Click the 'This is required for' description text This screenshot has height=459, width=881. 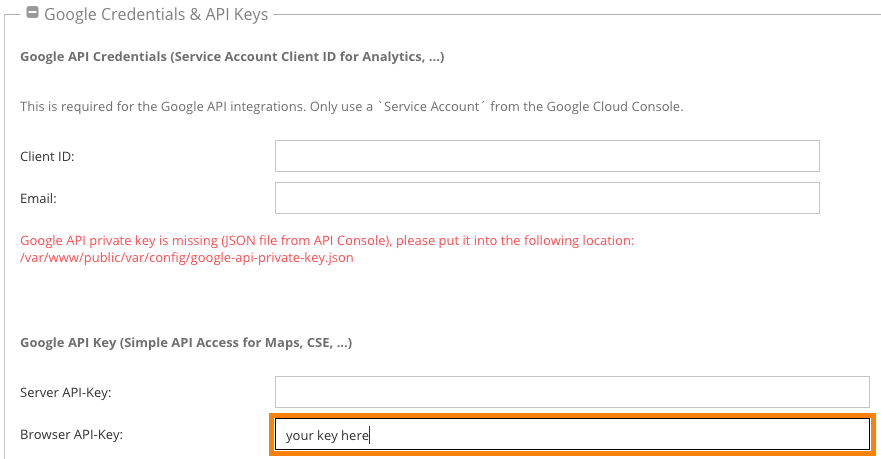click(x=352, y=107)
